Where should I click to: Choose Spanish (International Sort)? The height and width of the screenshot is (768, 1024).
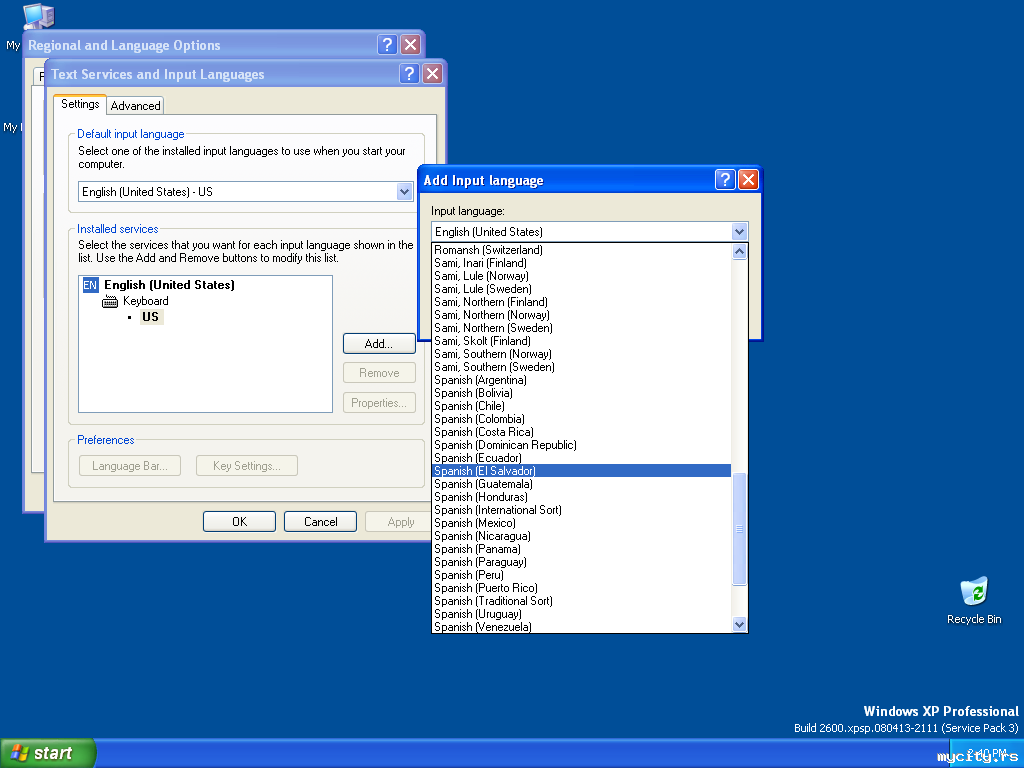point(581,510)
